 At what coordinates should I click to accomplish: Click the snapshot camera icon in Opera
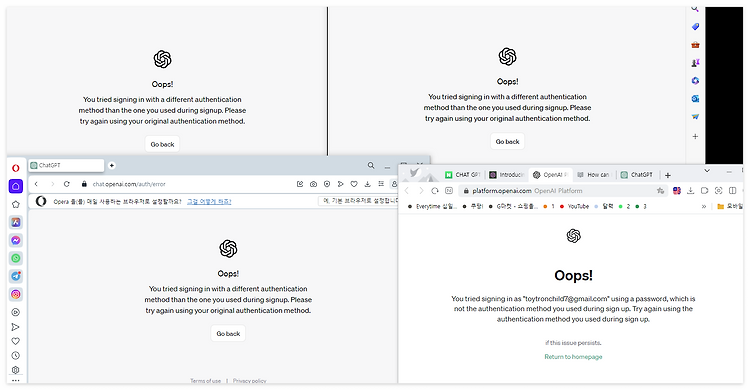[313, 184]
